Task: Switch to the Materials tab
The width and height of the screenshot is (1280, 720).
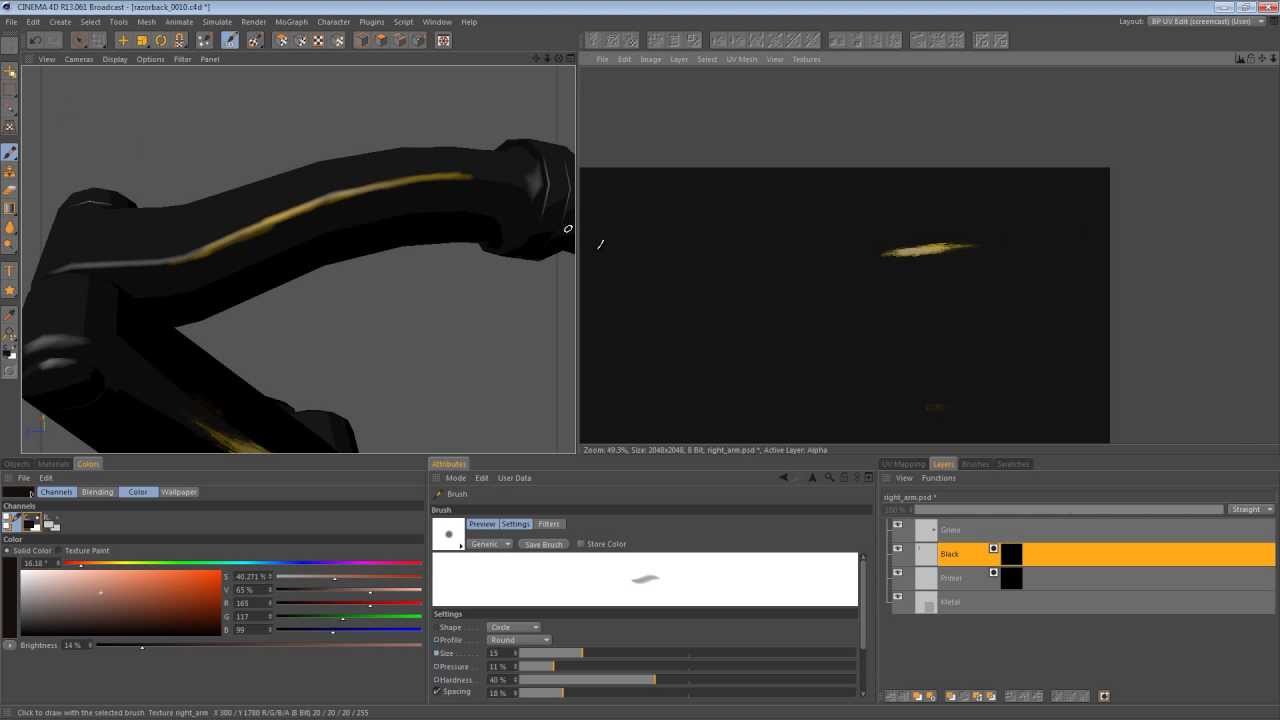Action: (53, 464)
